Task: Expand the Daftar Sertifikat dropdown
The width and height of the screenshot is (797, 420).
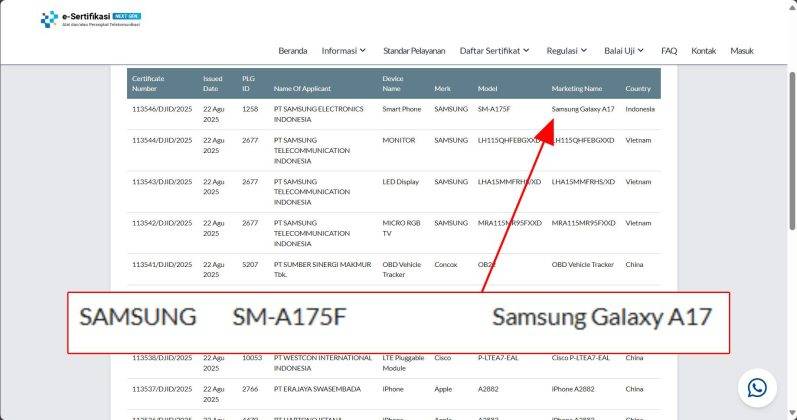Action: coord(494,51)
